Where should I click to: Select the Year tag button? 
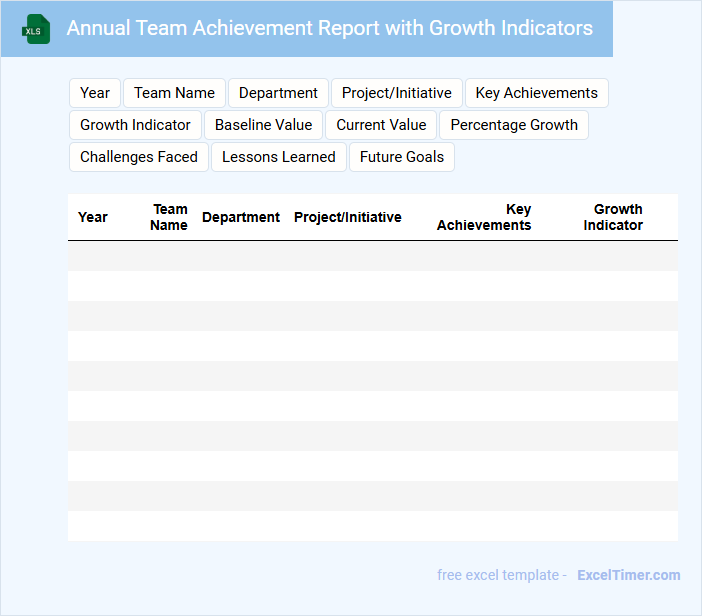coord(95,93)
